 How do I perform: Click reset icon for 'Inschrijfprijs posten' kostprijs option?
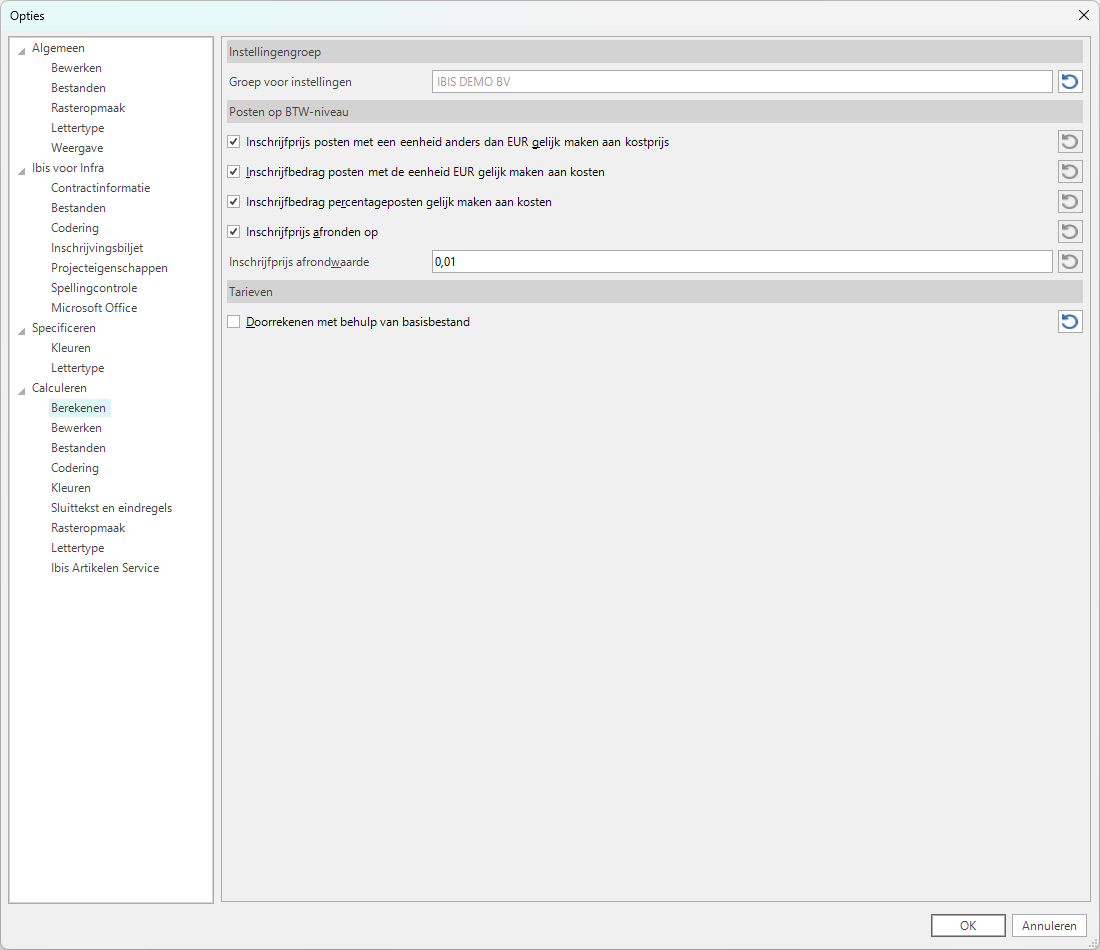tap(1070, 142)
